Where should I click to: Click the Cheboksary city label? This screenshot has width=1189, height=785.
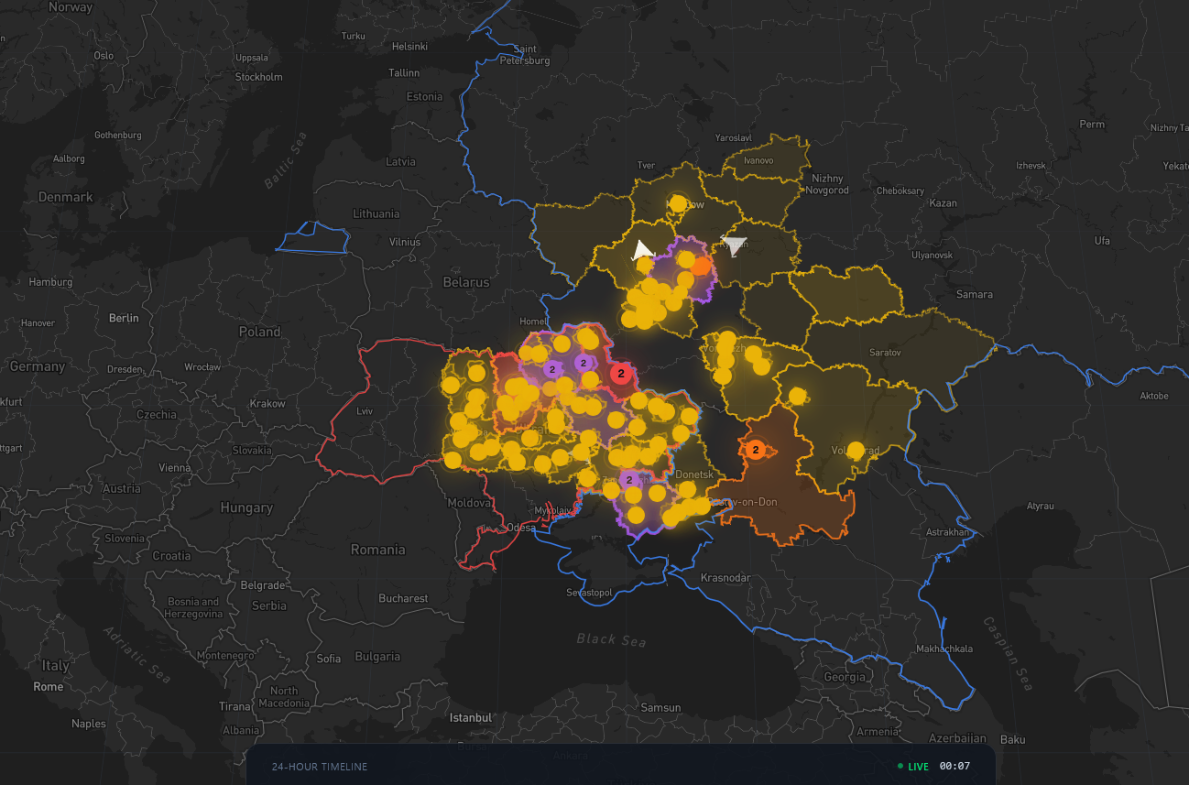pyautogui.click(x=900, y=191)
